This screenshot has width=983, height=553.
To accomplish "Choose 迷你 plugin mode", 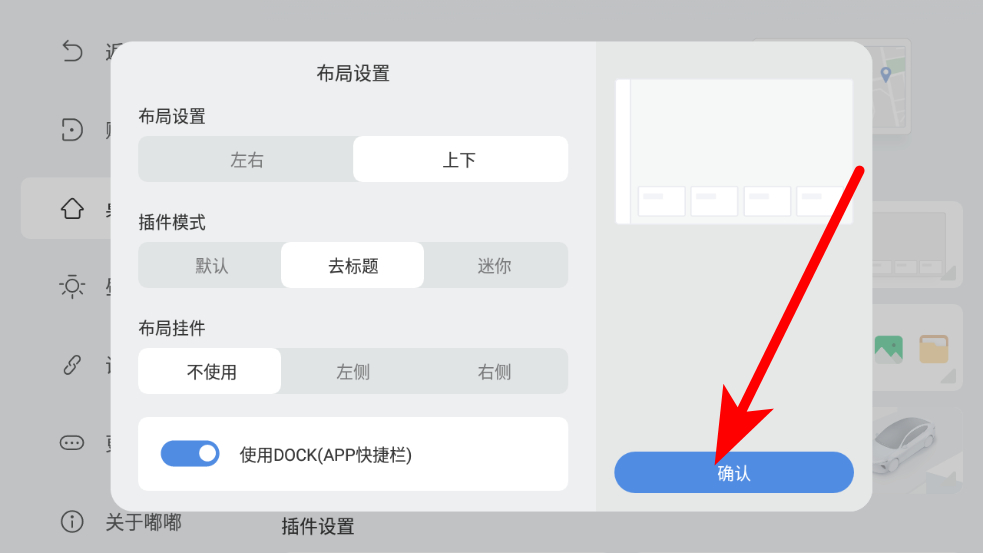I will (x=495, y=265).
